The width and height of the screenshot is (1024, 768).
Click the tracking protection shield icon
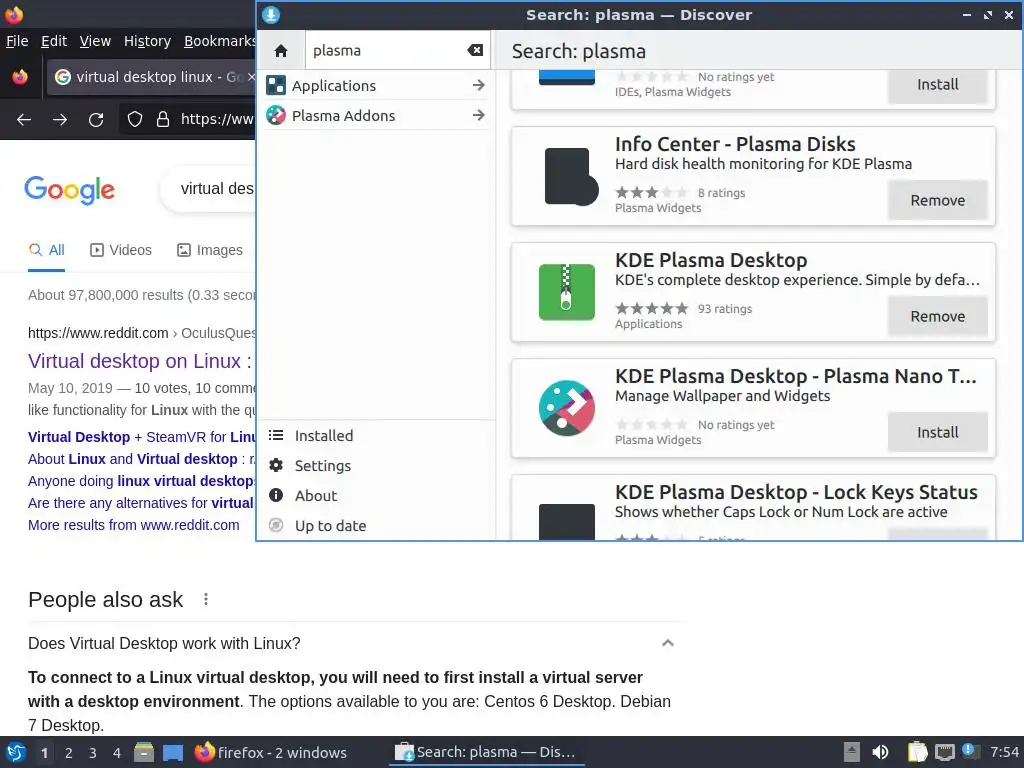(135, 120)
